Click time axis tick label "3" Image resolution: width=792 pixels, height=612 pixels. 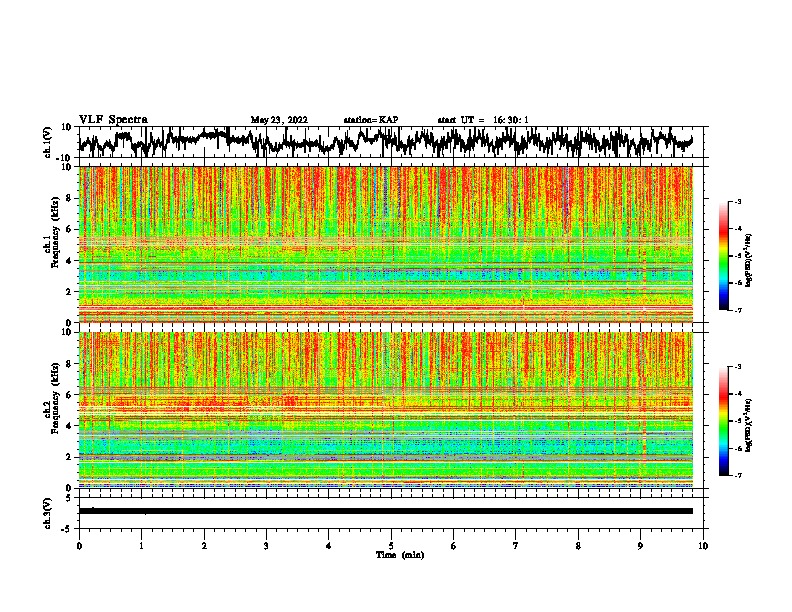coord(266,546)
